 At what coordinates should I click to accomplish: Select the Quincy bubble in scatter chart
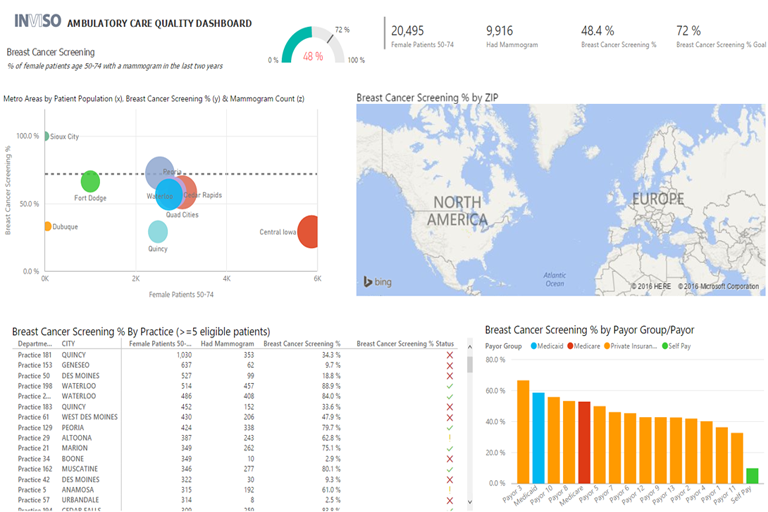(158, 232)
